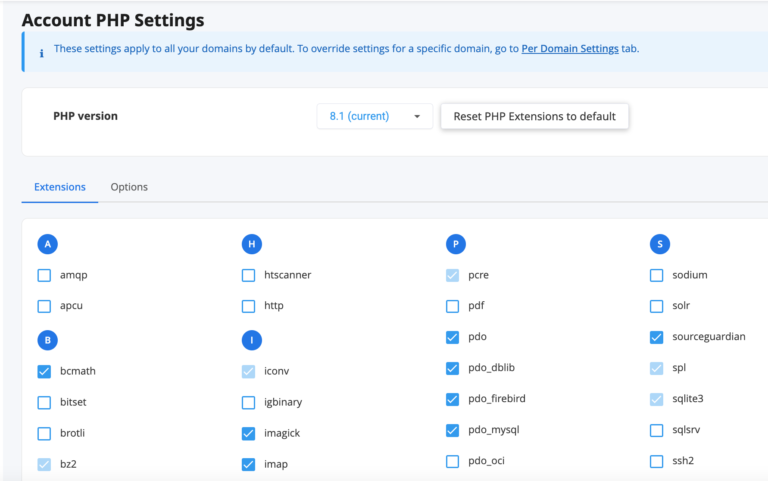Enable the amqp extension checkbox
The image size is (768, 481).
(x=44, y=275)
